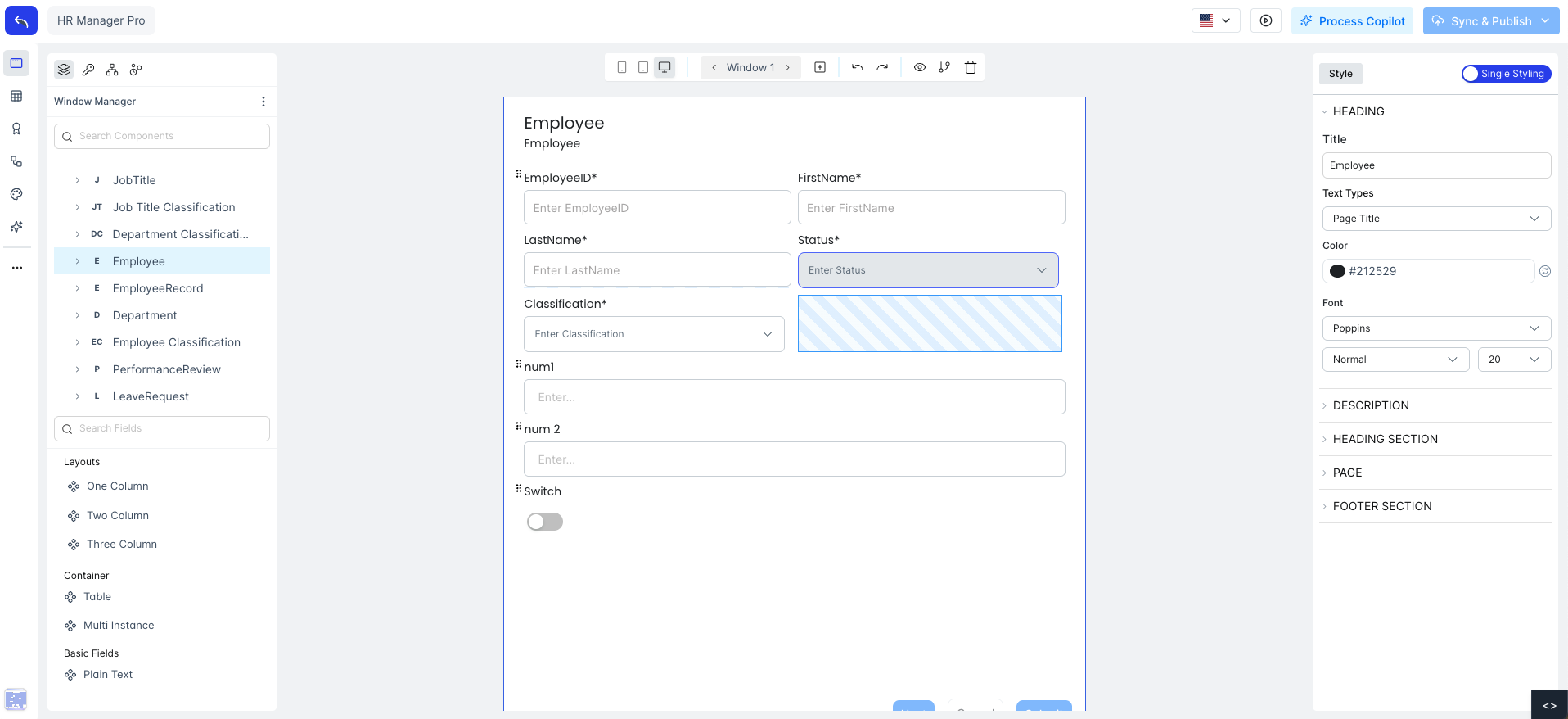Open the branch version icon
1568x719 pixels.
(x=944, y=67)
